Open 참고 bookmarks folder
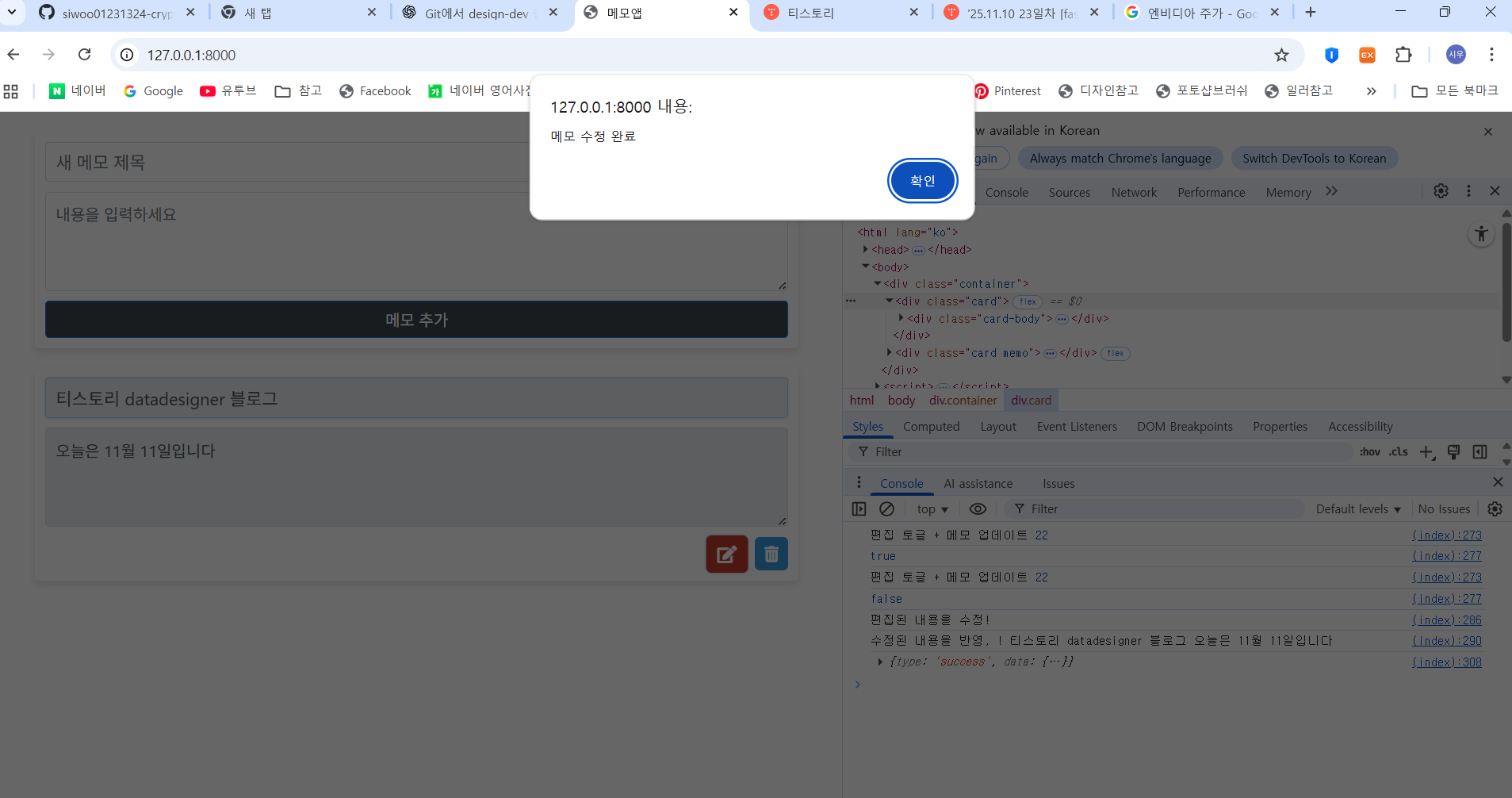Viewport: 1512px width, 798px height. [x=298, y=91]
